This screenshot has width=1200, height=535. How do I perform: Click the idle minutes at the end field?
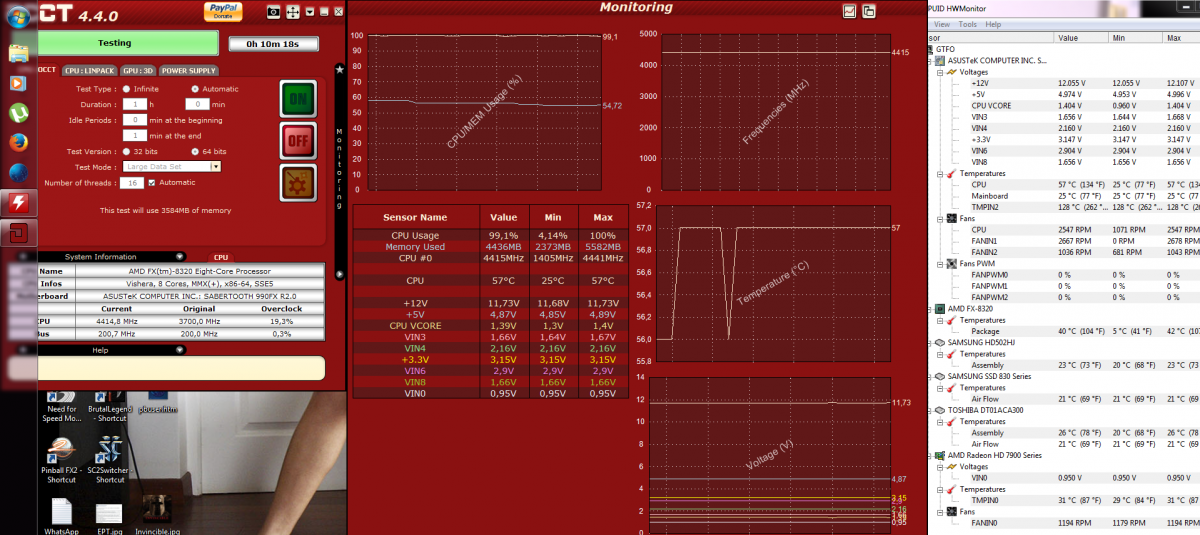[x=135, y=135]
